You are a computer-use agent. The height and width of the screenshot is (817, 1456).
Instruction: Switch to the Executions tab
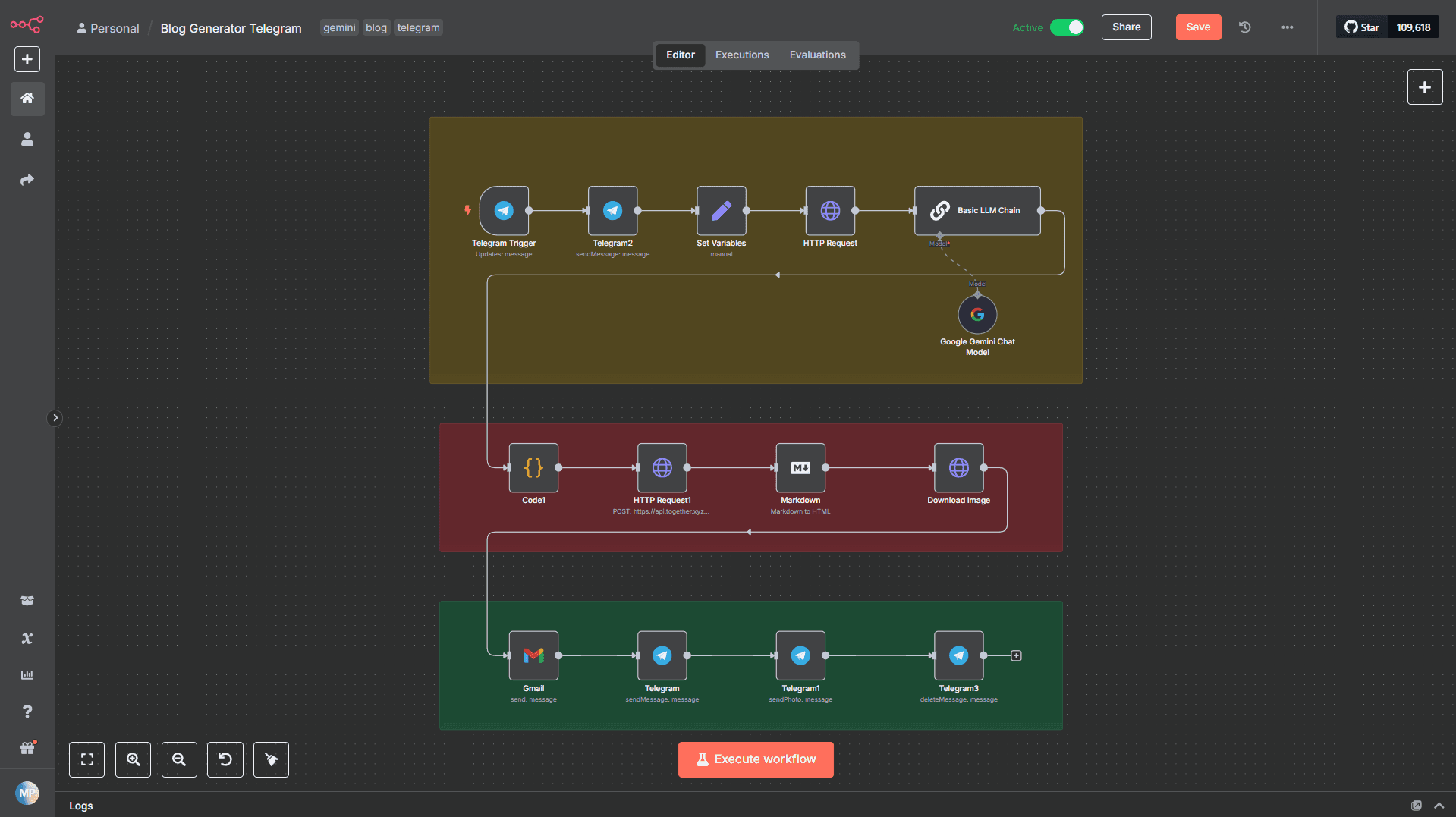point(742,55)
